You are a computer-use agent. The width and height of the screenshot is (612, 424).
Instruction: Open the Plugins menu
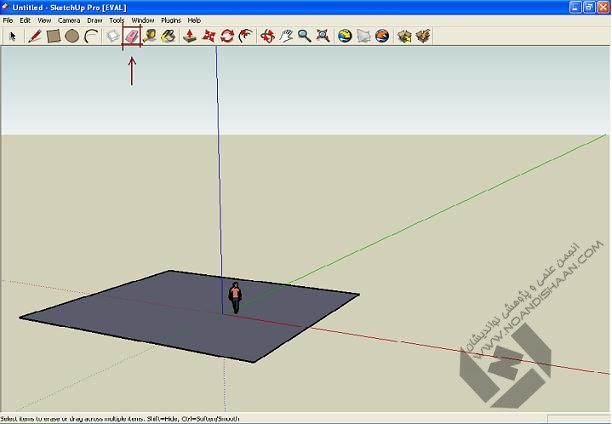click(x=170, y=20)
